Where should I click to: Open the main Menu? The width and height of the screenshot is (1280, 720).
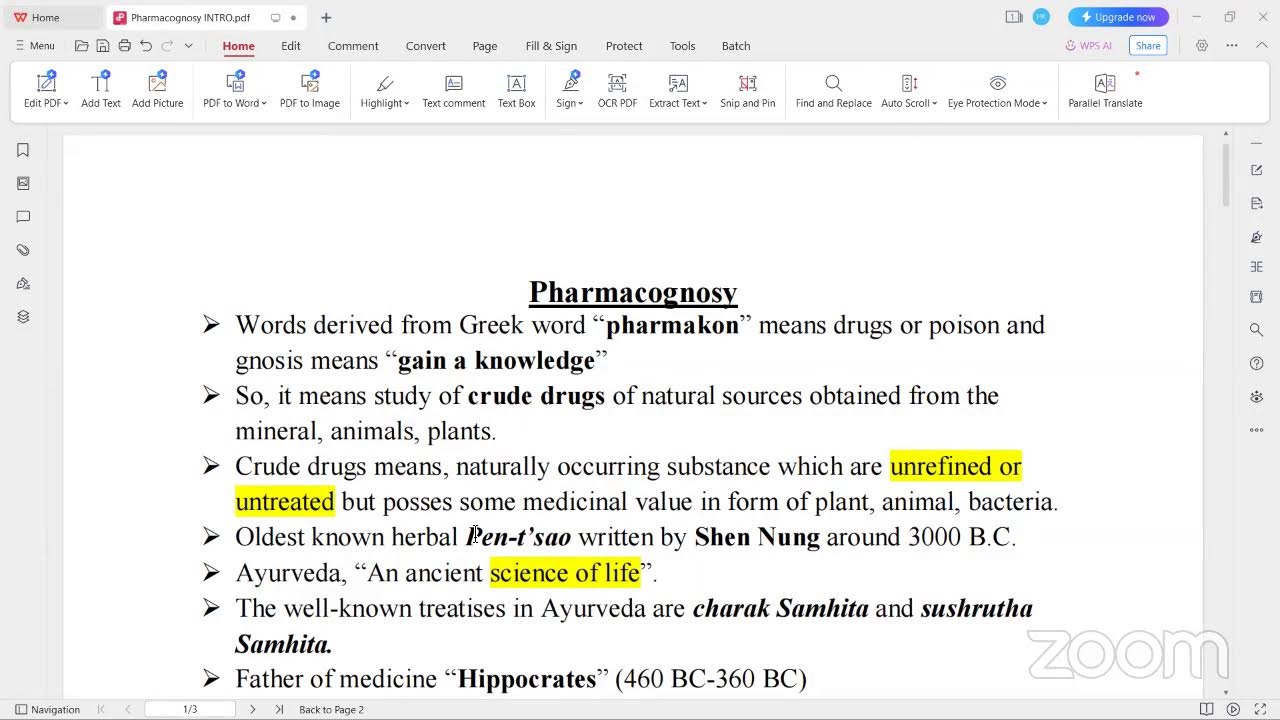tap(35, 46)
